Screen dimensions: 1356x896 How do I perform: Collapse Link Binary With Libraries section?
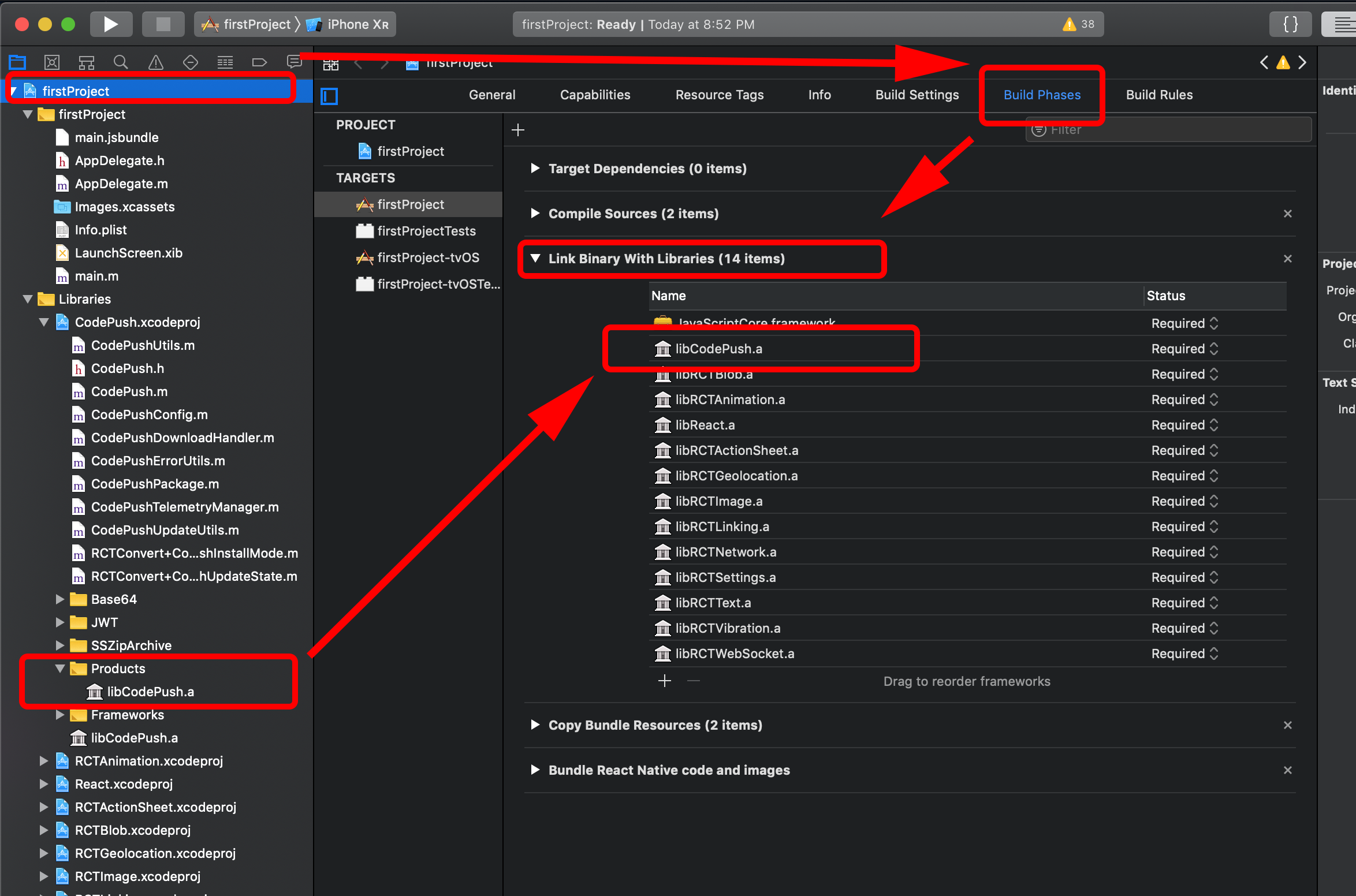click(535, 259)
